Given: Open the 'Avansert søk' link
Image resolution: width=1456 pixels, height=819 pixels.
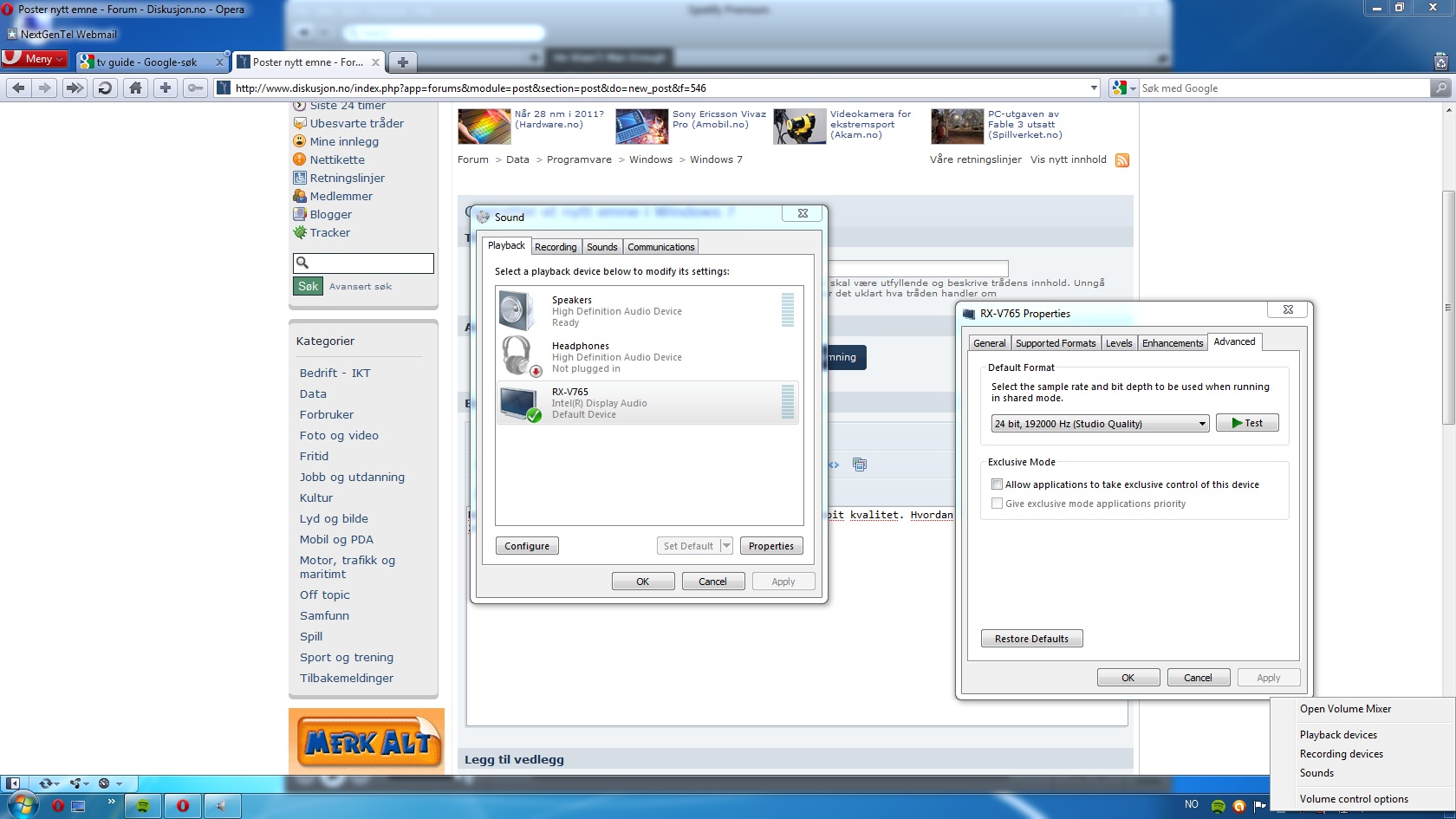Looking at the screenshot, I should pyautogui.click(x=361, y=286).
